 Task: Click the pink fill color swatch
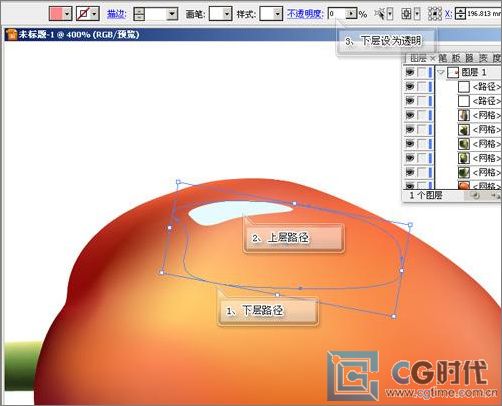[56, 14]
